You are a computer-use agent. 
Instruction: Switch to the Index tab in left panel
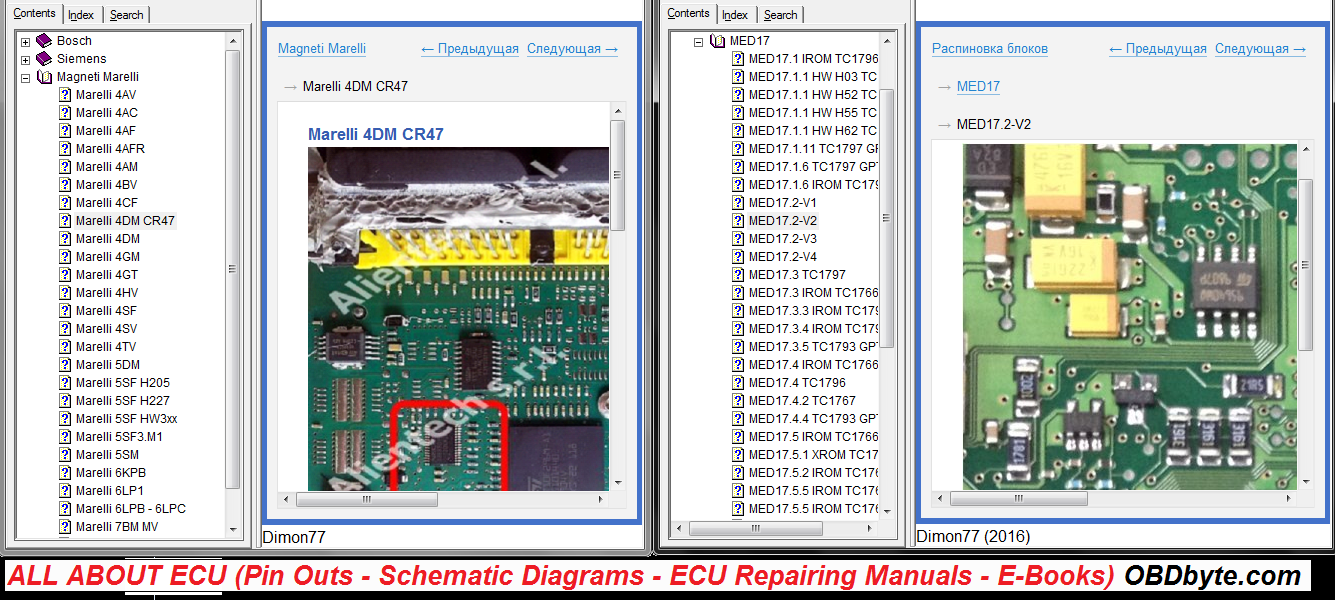tap(81, 15)
